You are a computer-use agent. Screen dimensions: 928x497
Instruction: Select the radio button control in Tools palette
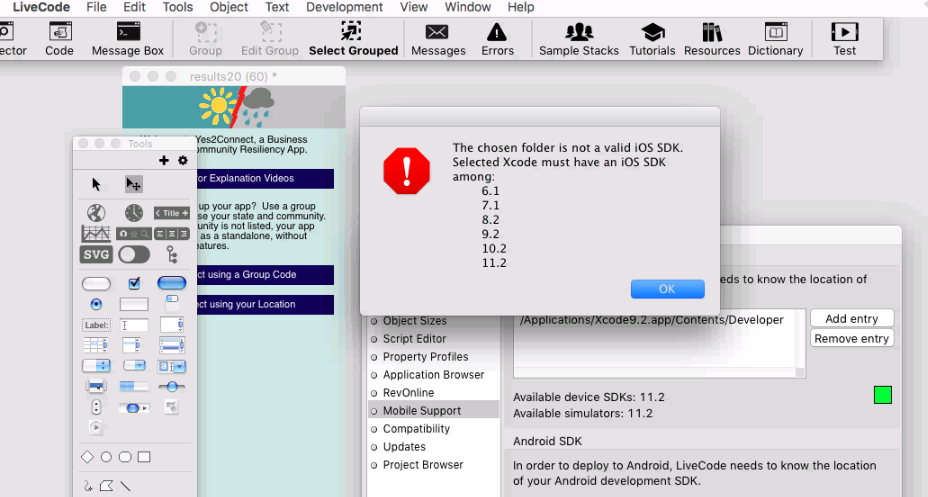click(x=96, y=304)
